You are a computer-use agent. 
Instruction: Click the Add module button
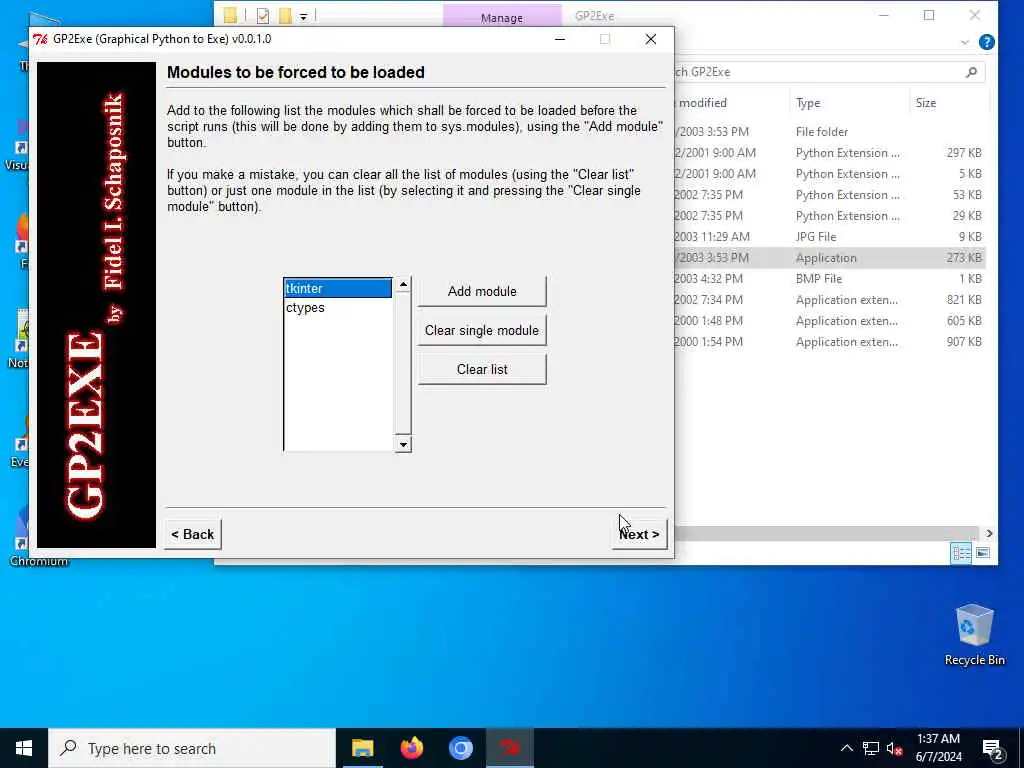[482, 291]
